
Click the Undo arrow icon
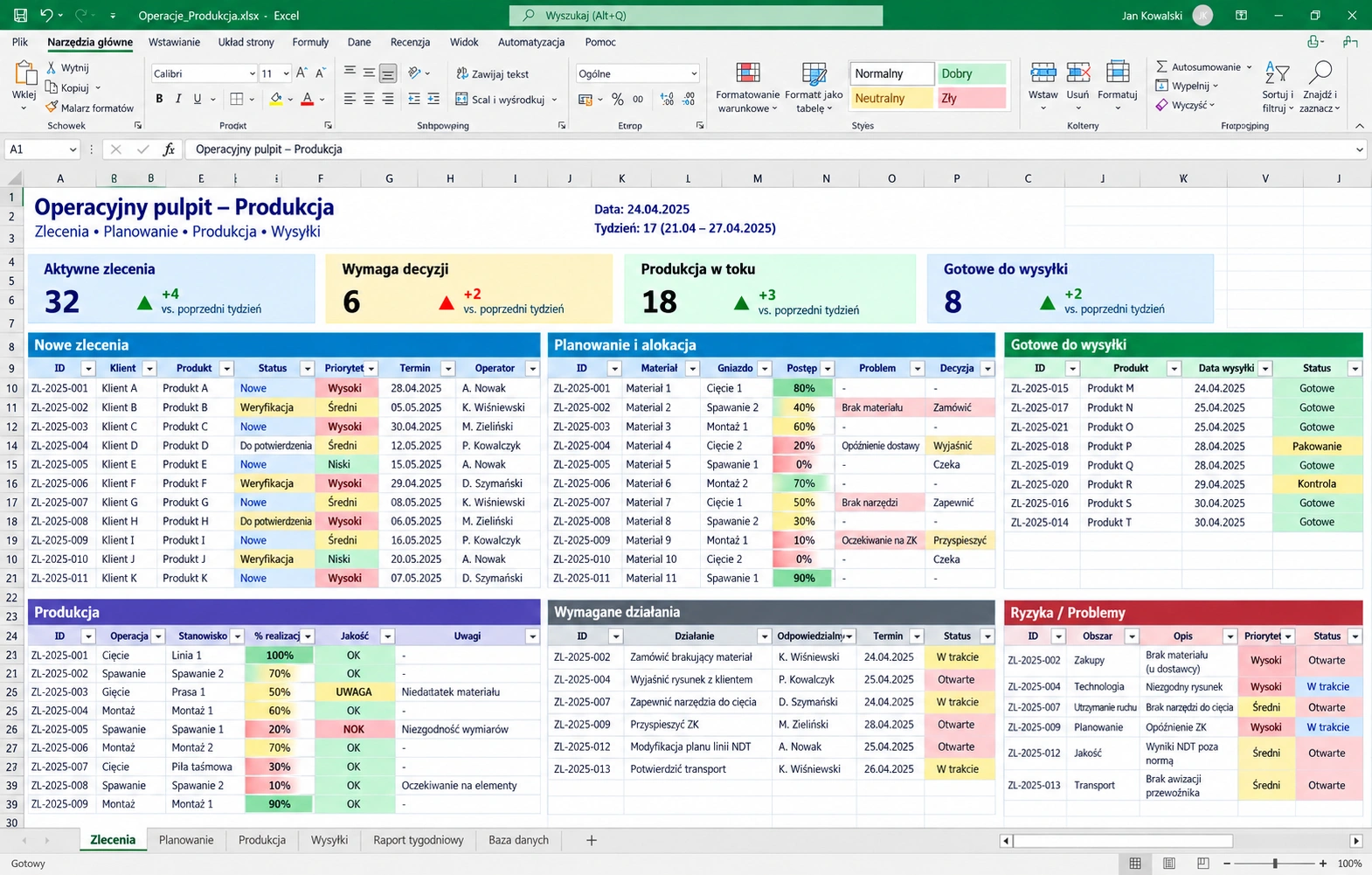46,15
